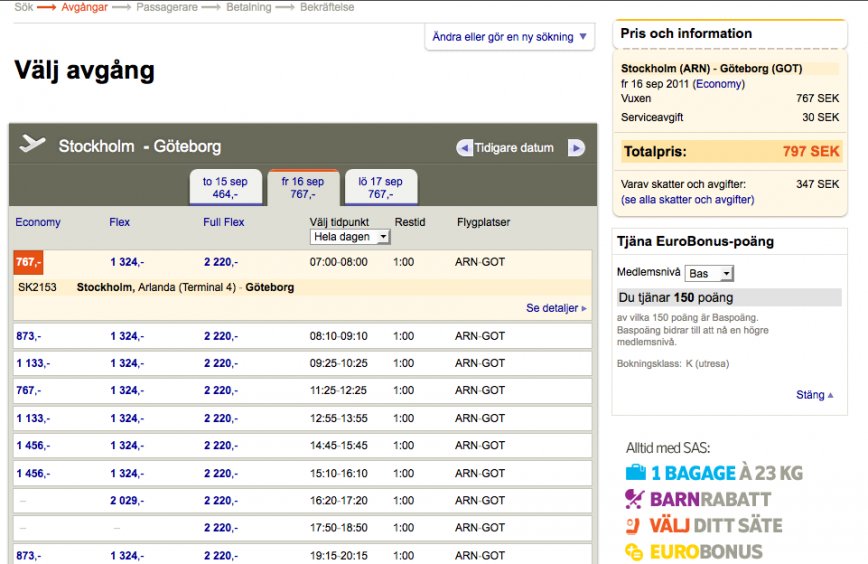
Task: Click the previous dates left arrow icon
Action: 464,148
